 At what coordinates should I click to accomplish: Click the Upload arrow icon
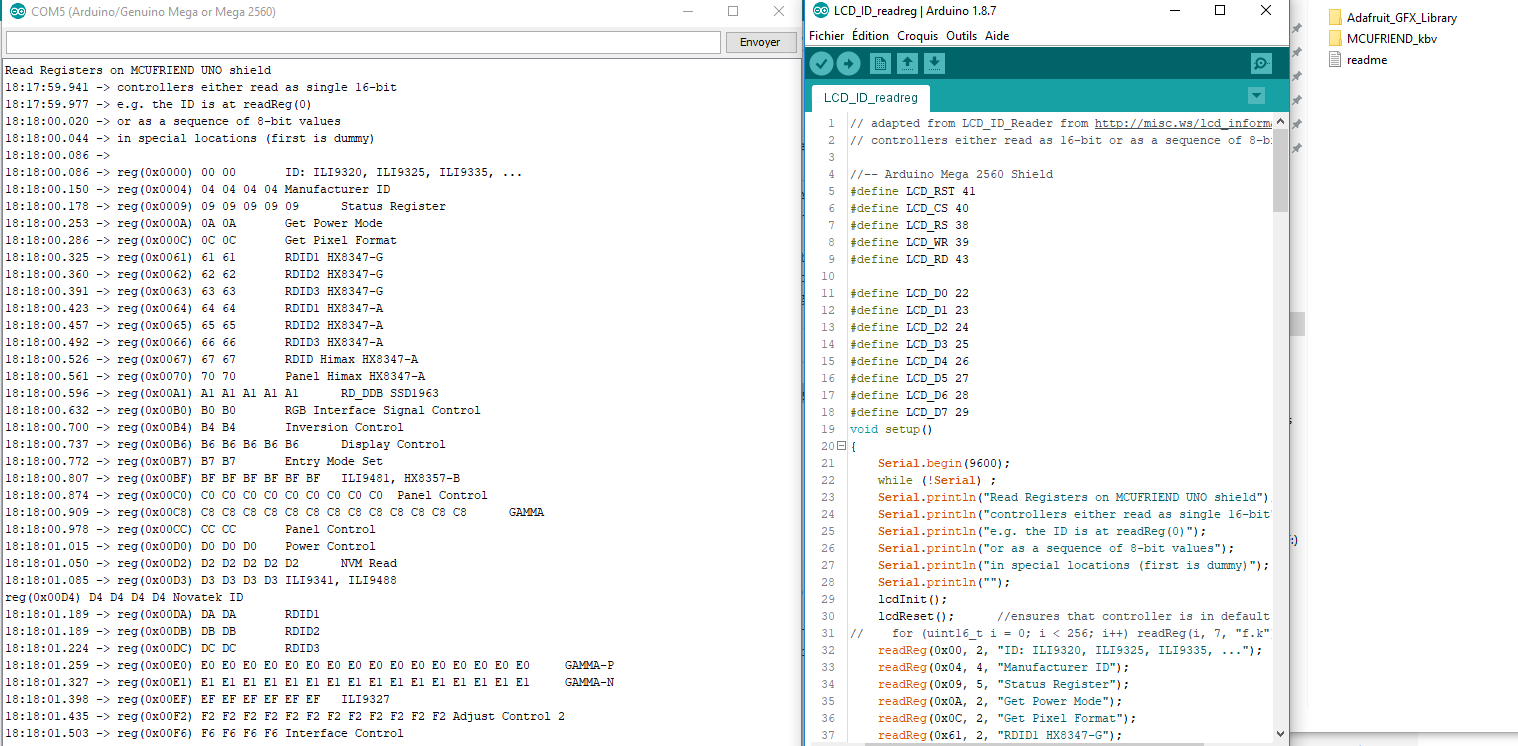(848, 64)
